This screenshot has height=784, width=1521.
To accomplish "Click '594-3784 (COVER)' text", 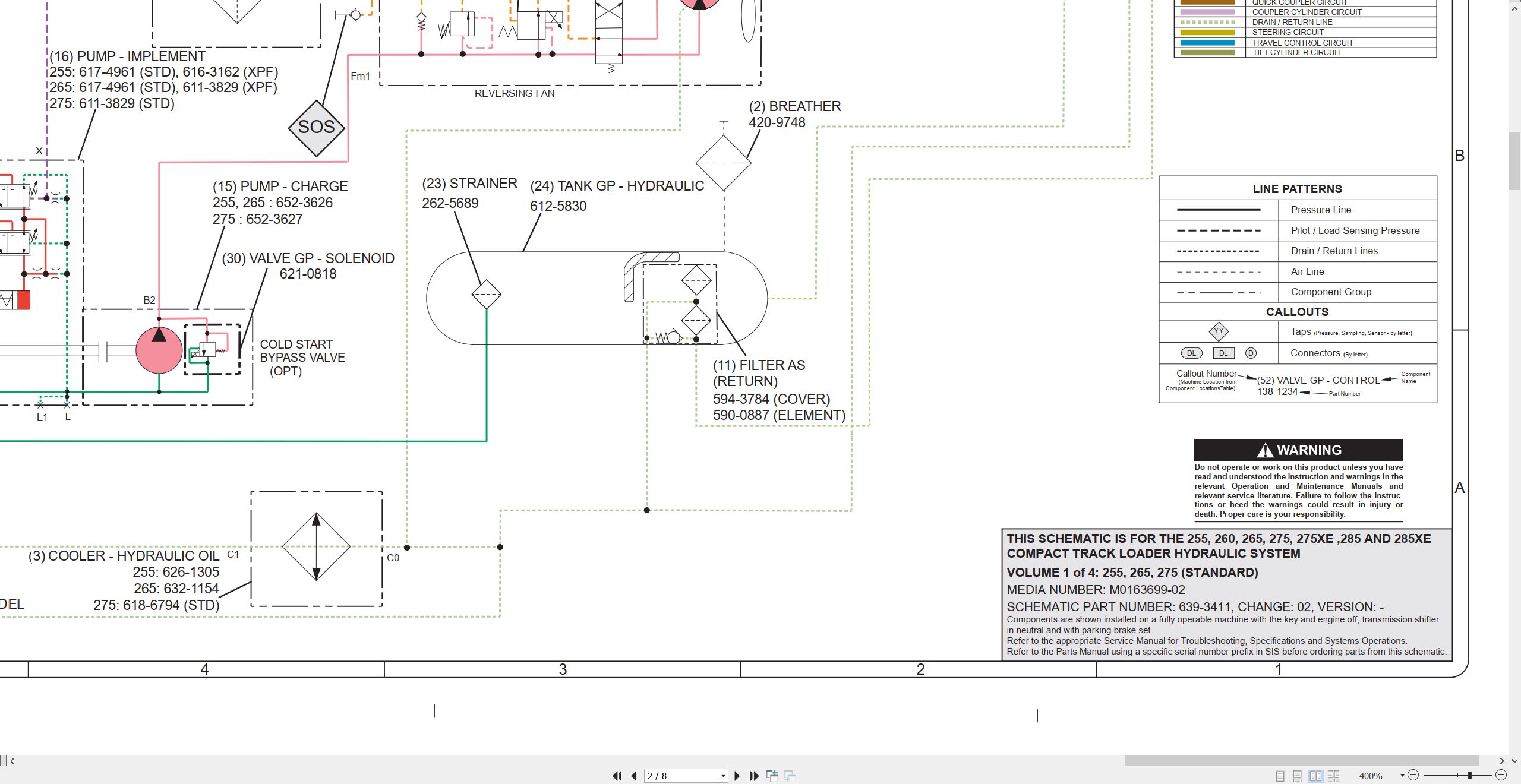I will pyautogui.click(x=771, y=399).
